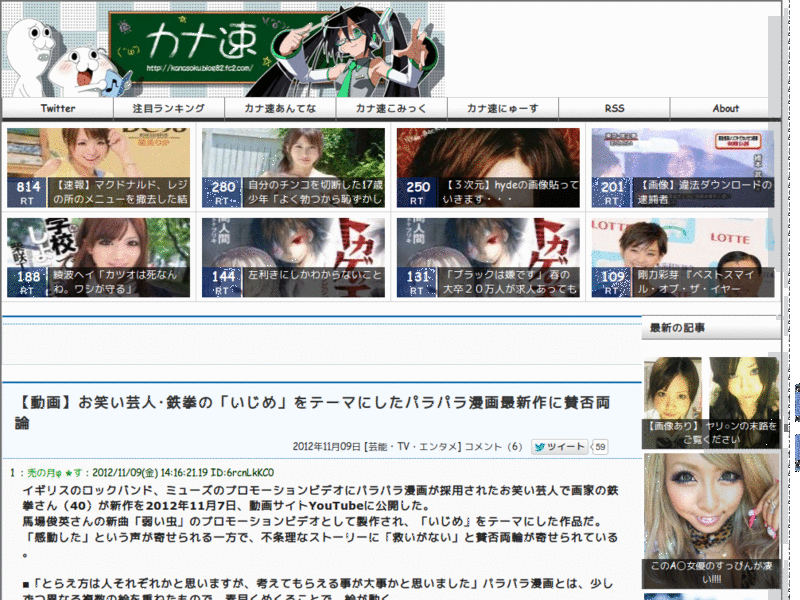The image size is (800, 600).
Task: Open the 250 RT hyde画像 article thumbnail
Action: [488, 168]
